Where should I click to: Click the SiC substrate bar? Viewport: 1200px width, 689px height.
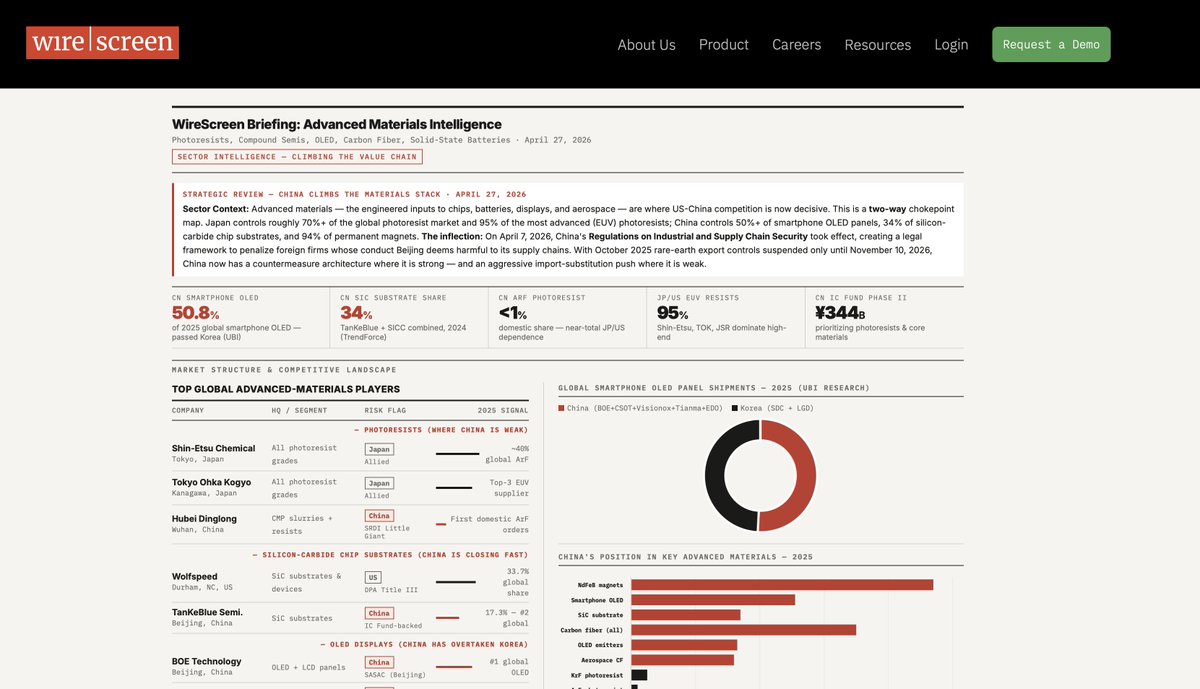point(686,615)
